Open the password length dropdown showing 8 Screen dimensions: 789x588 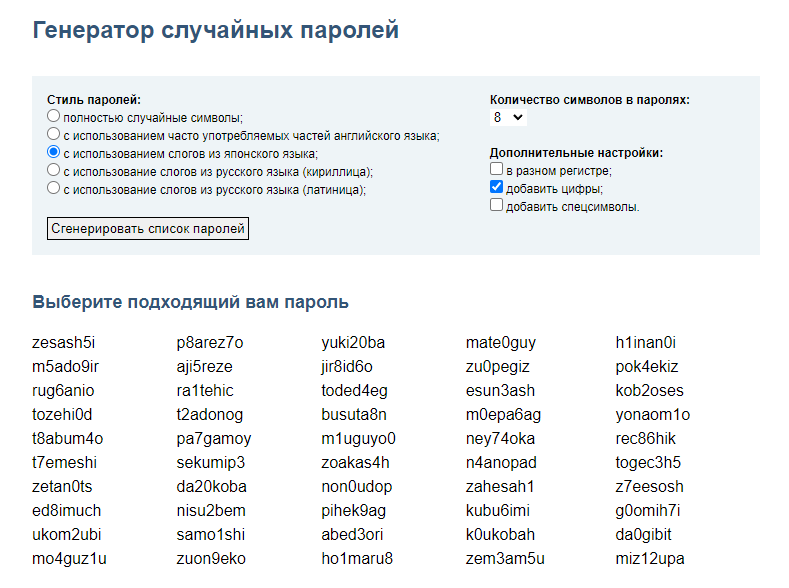(x=508, y=118)
